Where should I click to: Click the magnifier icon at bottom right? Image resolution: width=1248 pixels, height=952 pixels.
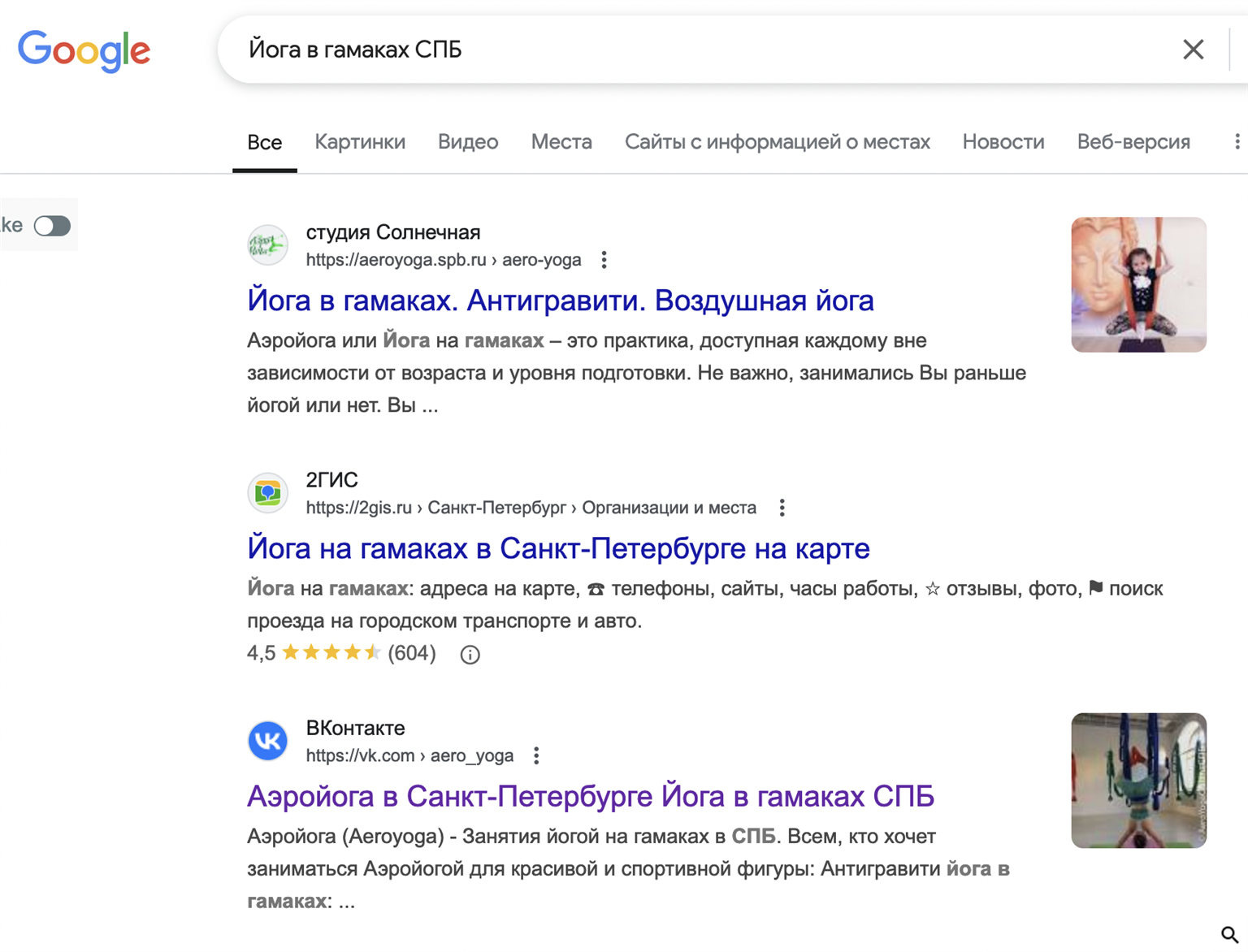coord(1230,935)
